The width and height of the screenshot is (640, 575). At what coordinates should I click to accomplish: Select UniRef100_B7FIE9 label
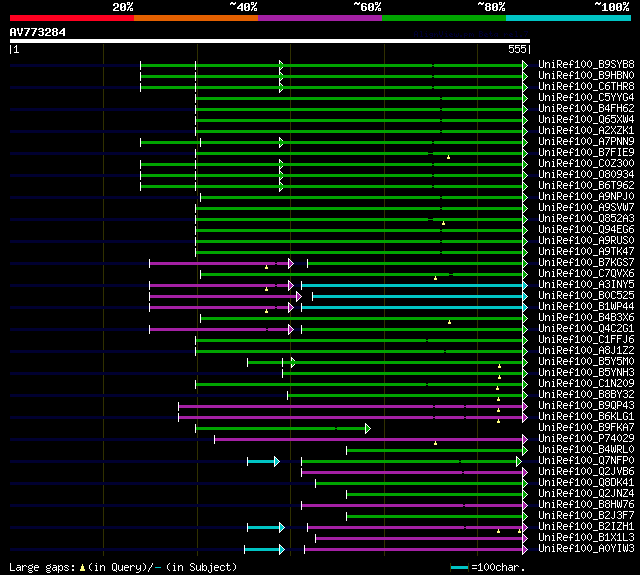586,153
